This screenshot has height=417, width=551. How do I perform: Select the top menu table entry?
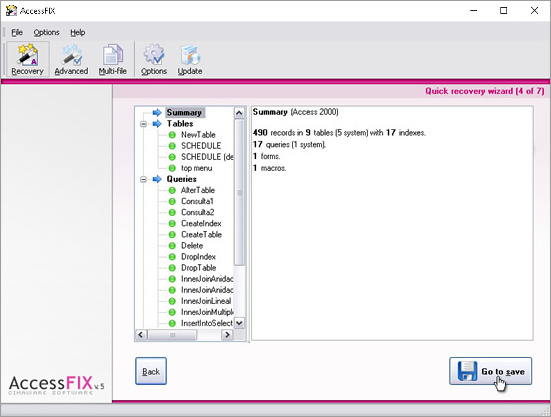coord(196,168)
